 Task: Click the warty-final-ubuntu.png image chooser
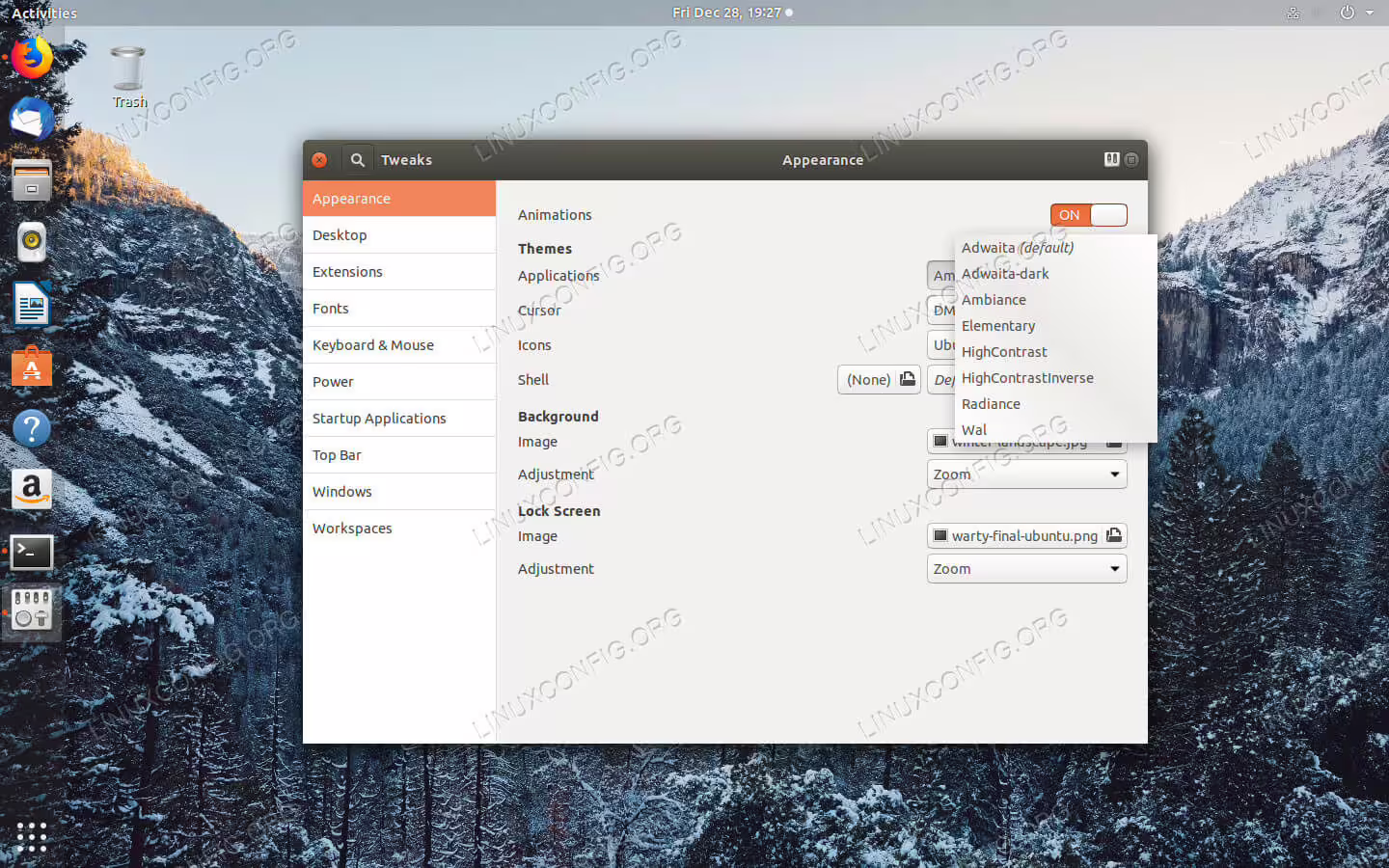1027,536
